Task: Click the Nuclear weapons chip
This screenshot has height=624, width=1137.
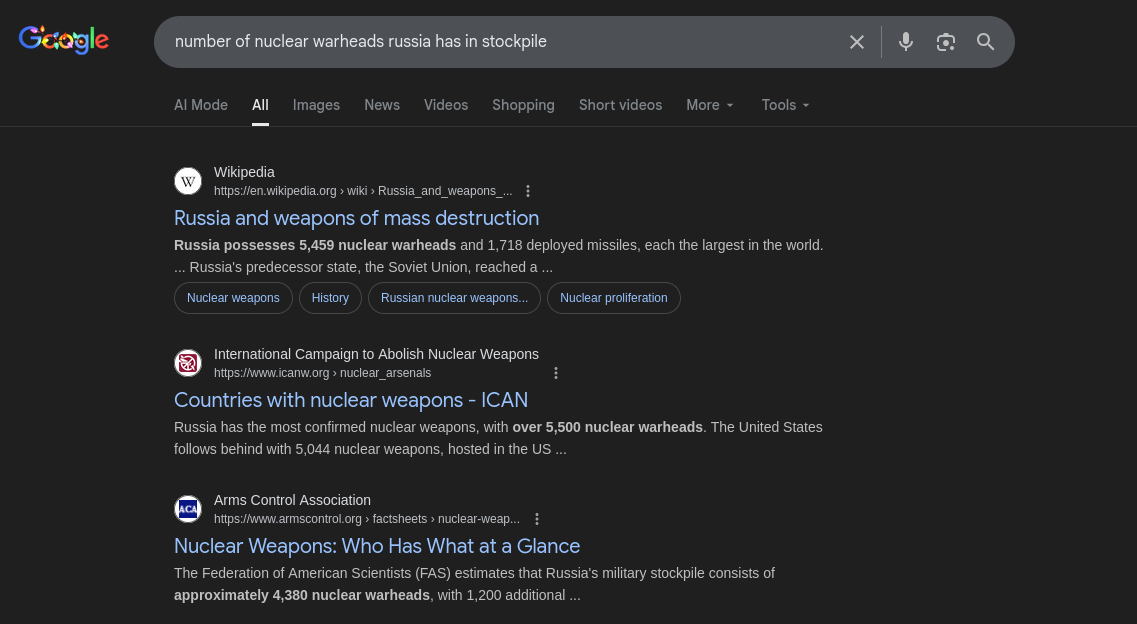Action: (x=233, y=298)
